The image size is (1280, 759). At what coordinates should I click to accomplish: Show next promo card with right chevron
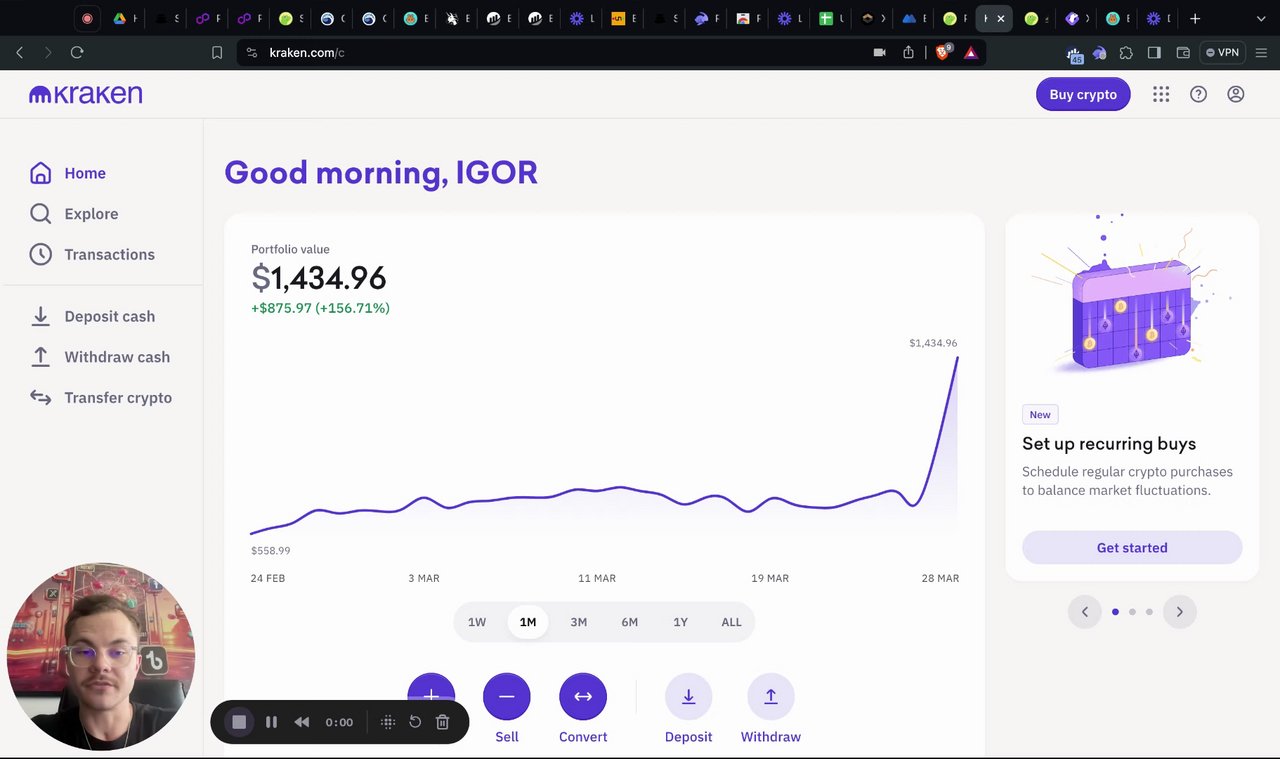pos(1179,612)
